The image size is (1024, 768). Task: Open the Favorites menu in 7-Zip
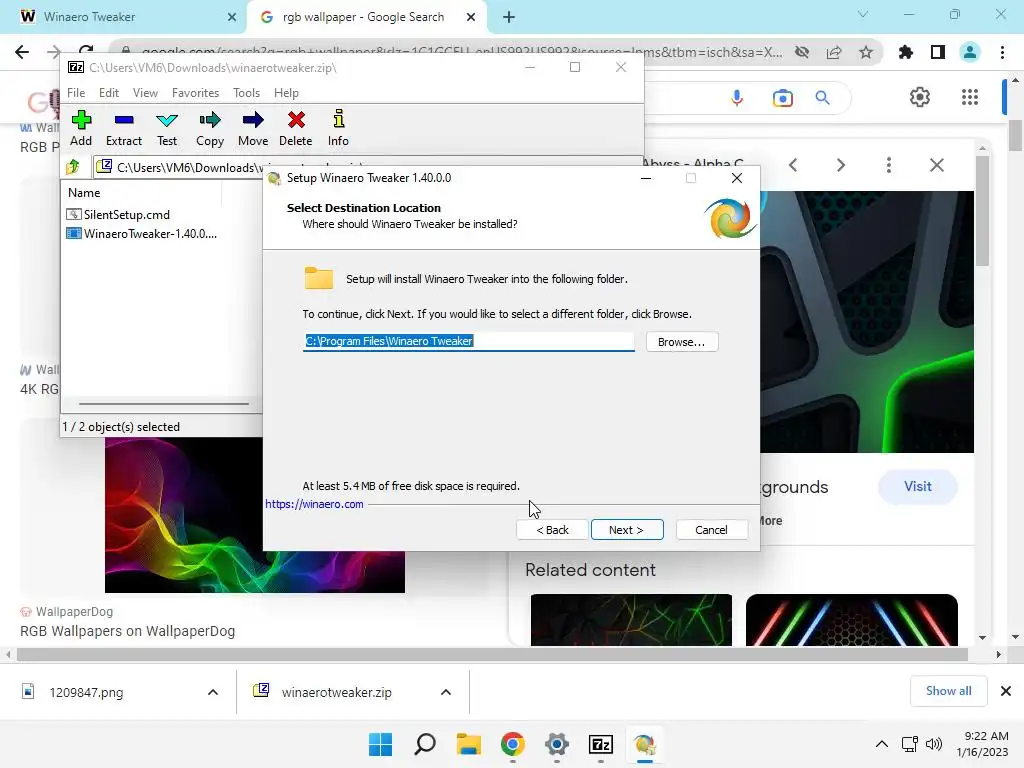coord(195,93)
